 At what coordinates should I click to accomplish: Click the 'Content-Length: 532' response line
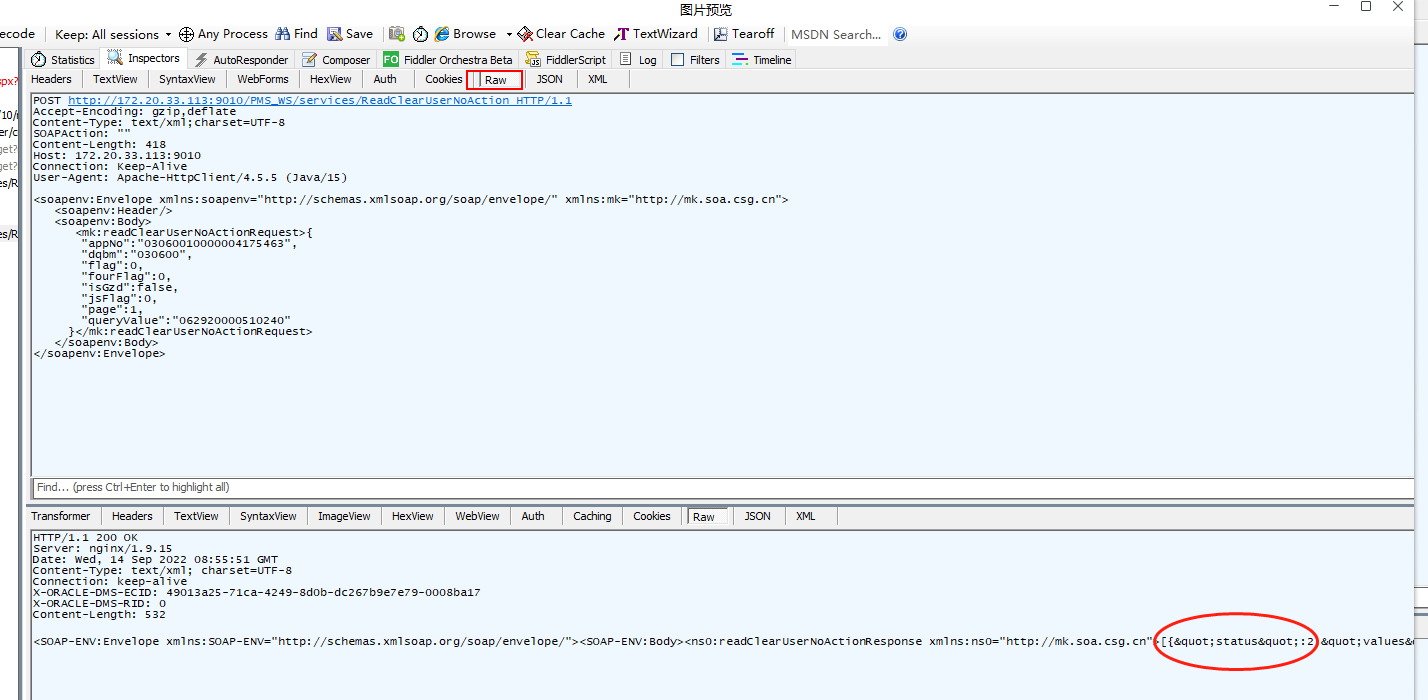[100, 614]
